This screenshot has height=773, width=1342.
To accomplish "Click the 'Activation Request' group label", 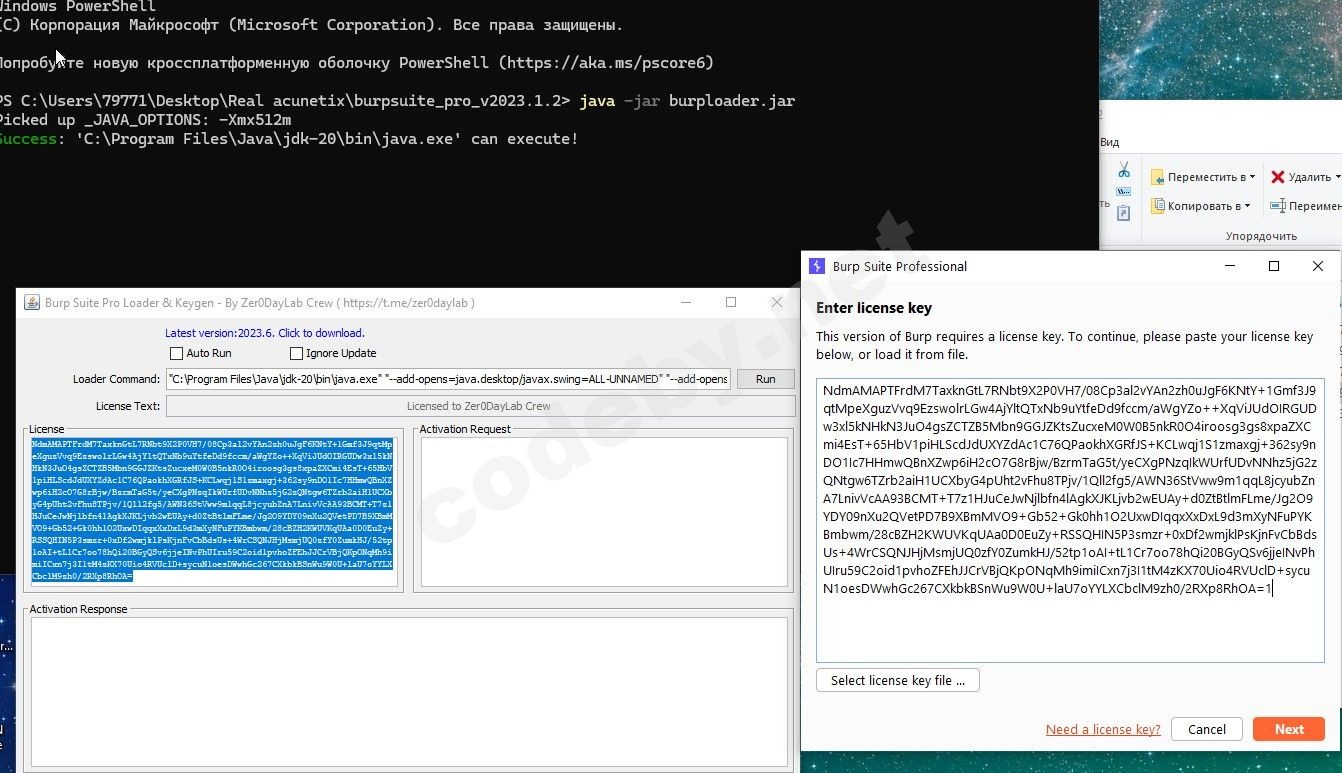I will (465, 429).
